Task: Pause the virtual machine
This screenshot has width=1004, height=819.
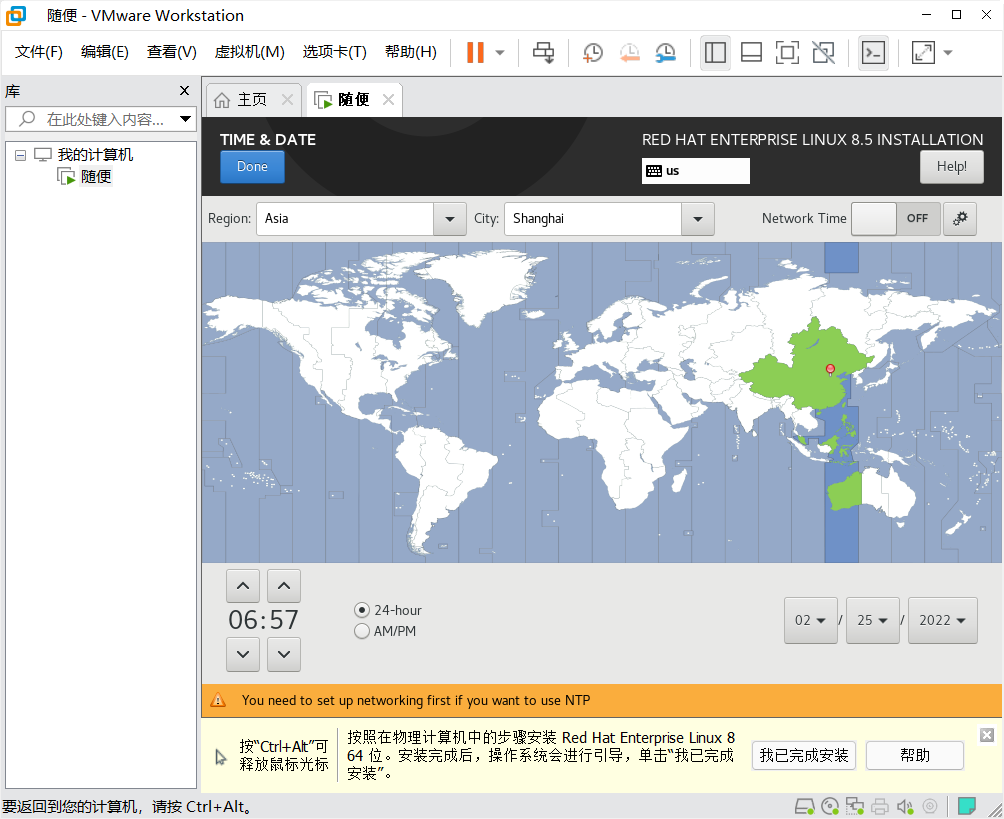Action: point(474,53)
